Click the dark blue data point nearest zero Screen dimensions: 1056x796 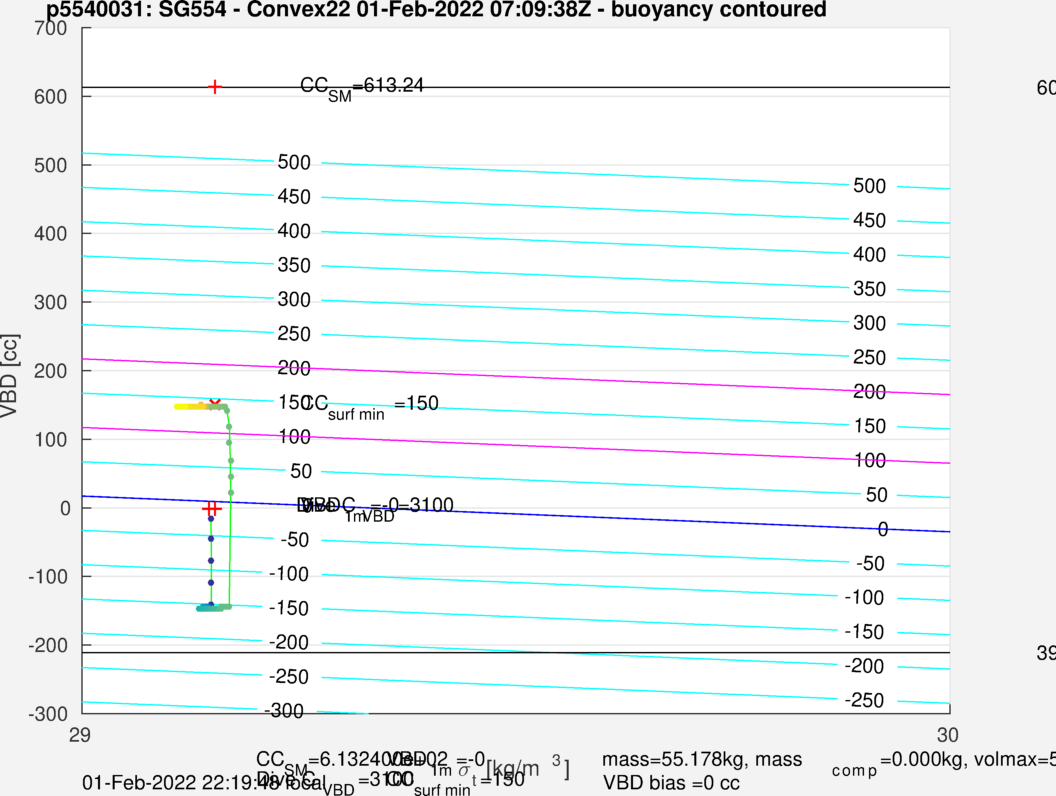point(211,519)
